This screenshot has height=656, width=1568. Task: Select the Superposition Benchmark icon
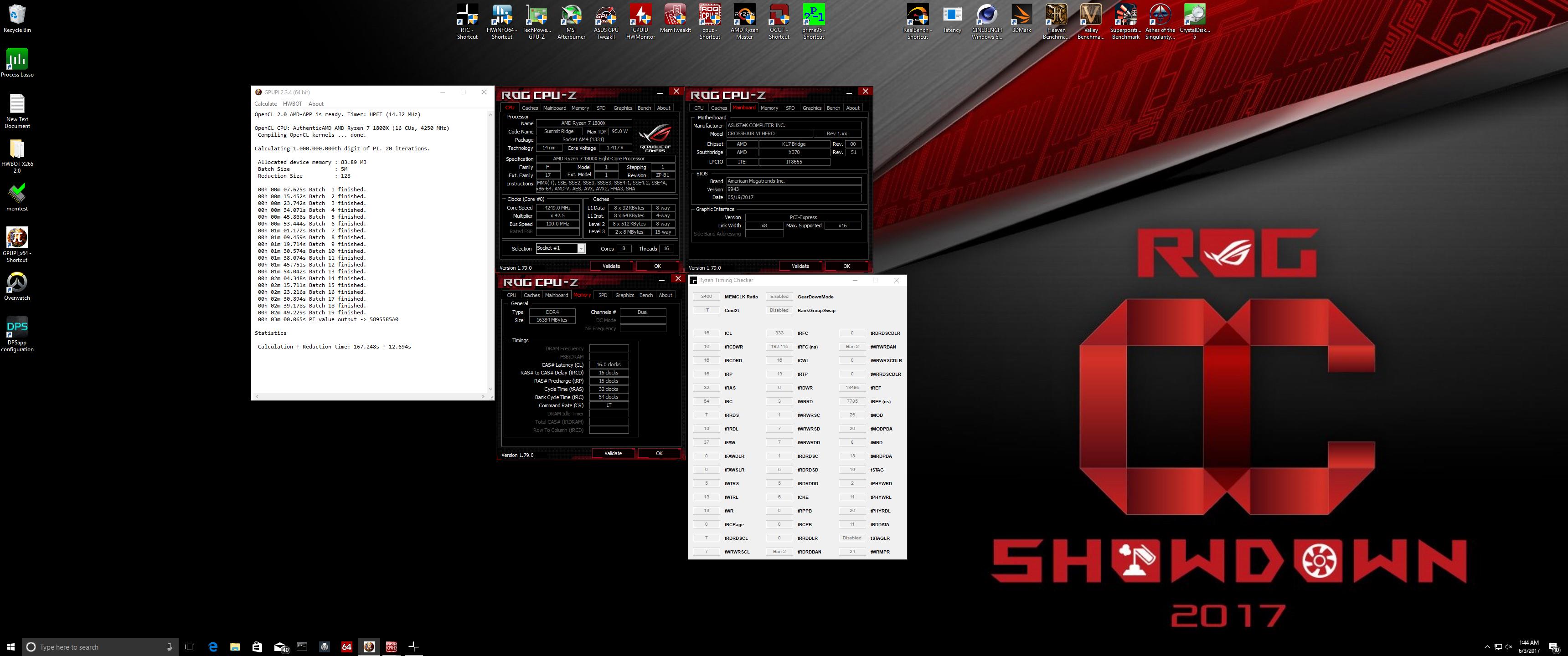(1125, 21)
